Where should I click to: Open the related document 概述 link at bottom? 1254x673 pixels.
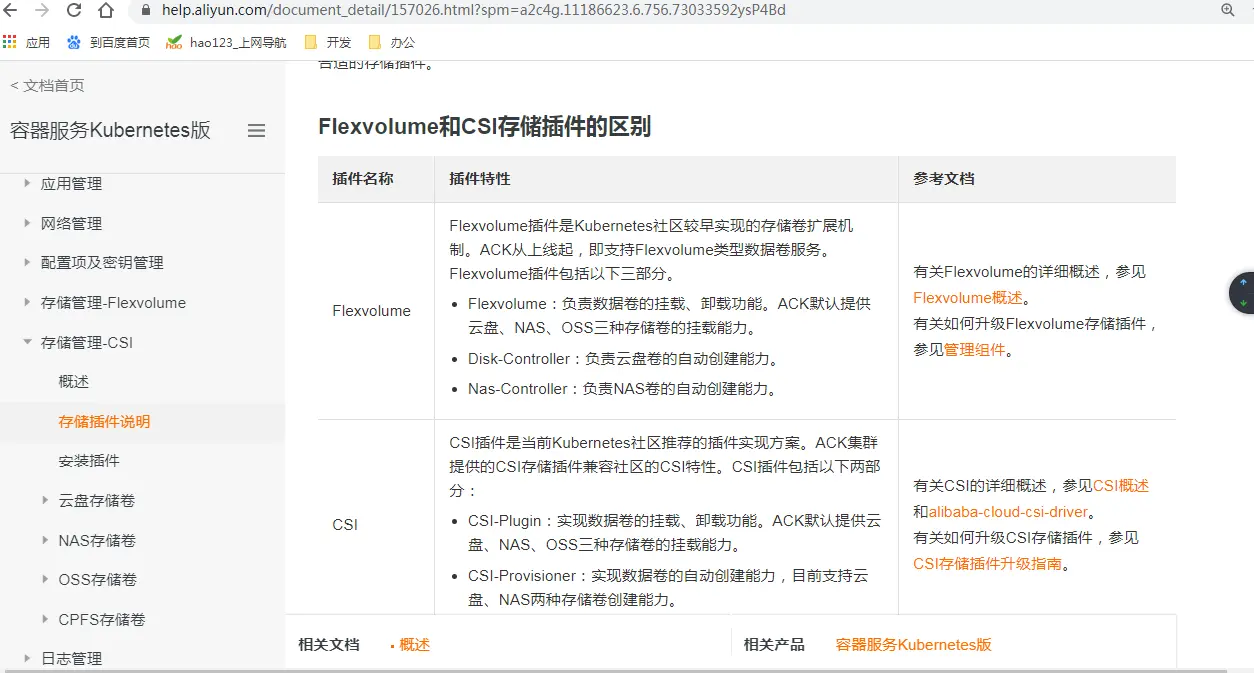pos(414,645)
